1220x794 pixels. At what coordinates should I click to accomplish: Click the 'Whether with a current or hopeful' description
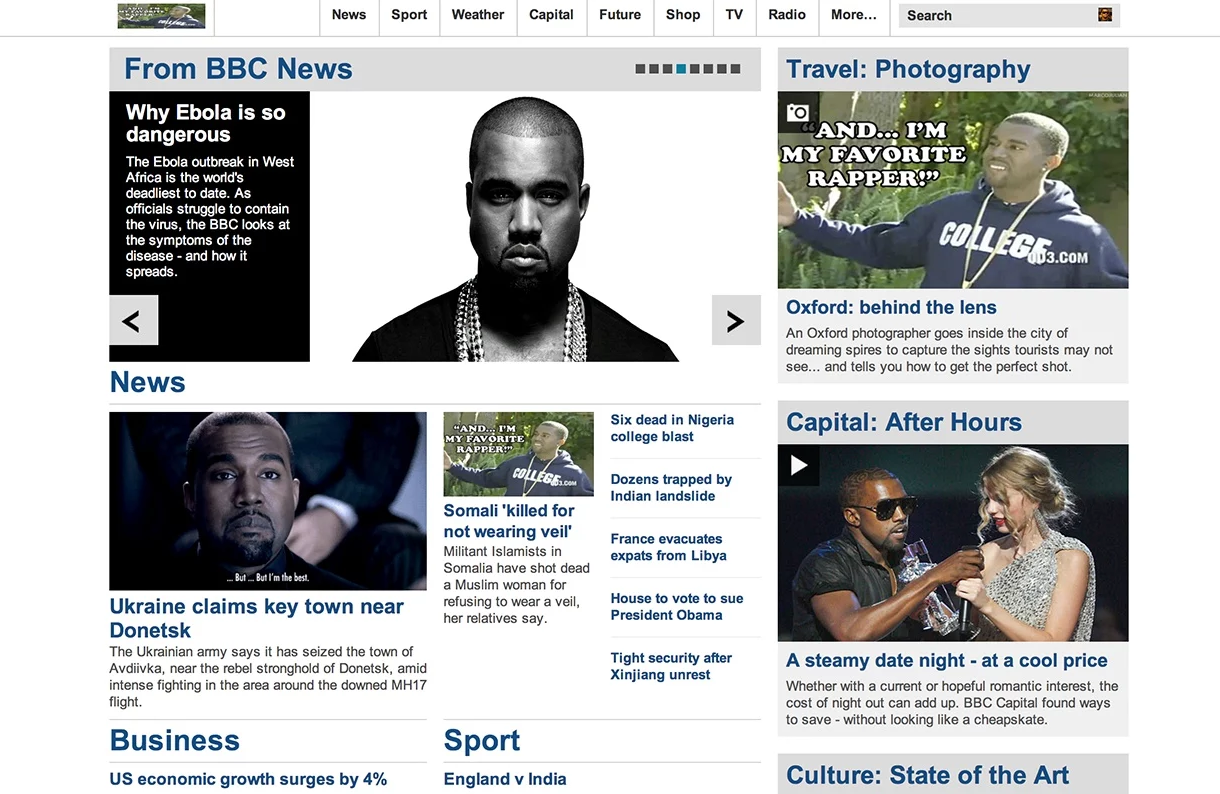(952, 703)
